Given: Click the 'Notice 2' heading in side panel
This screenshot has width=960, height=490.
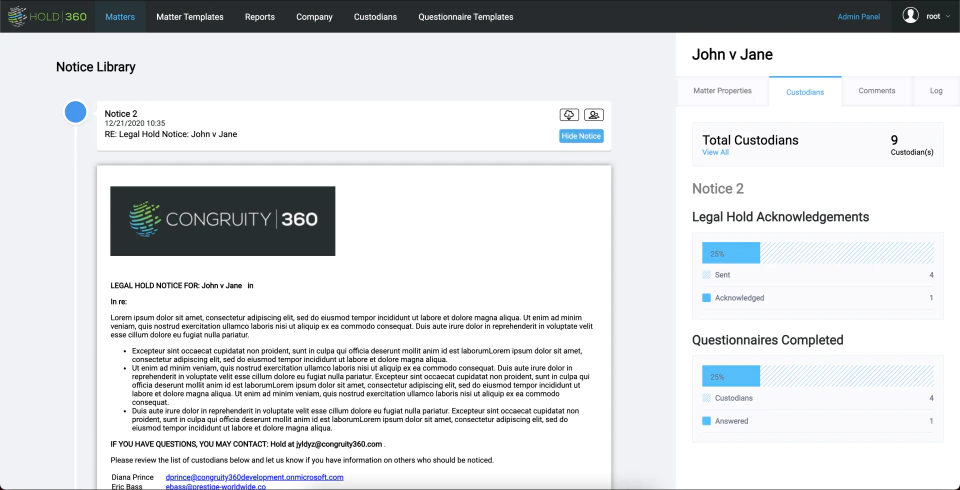Looking at the screenshot, I should pyautogui.click(x=718, y=189).
